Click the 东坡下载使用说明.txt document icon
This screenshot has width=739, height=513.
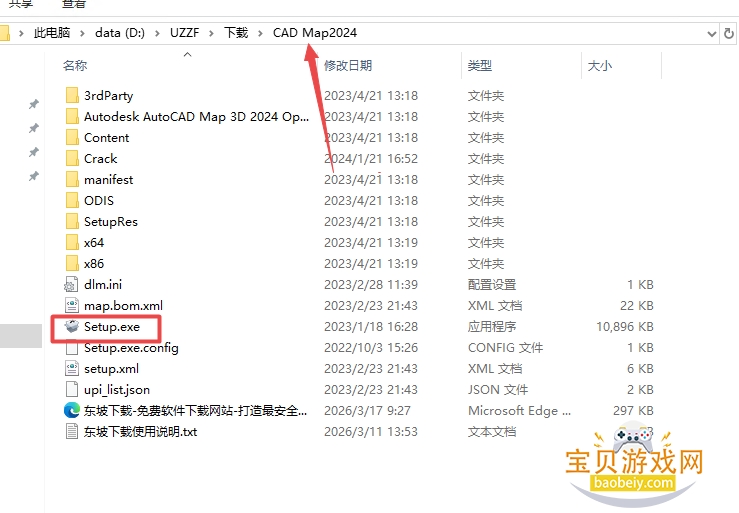(72, 431)
